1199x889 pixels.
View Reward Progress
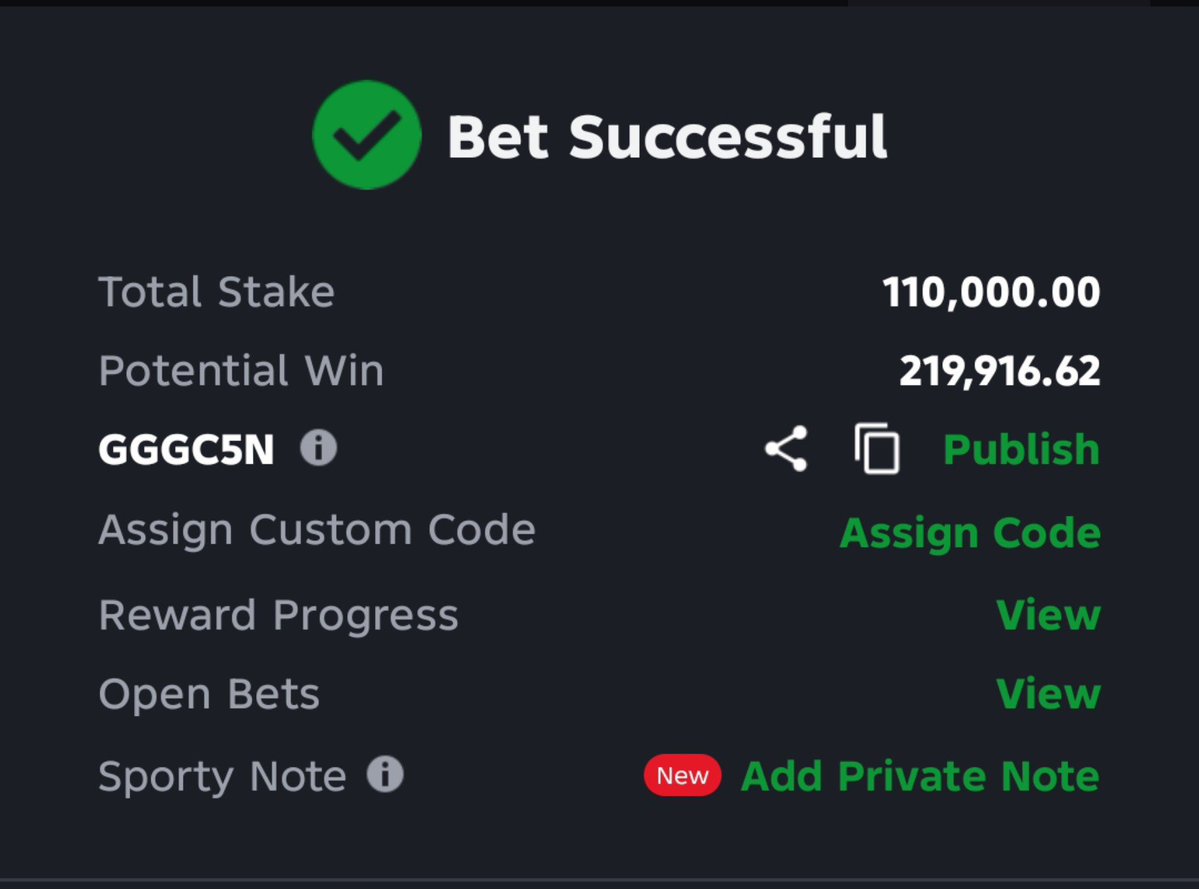click(x=1048, y=615)
